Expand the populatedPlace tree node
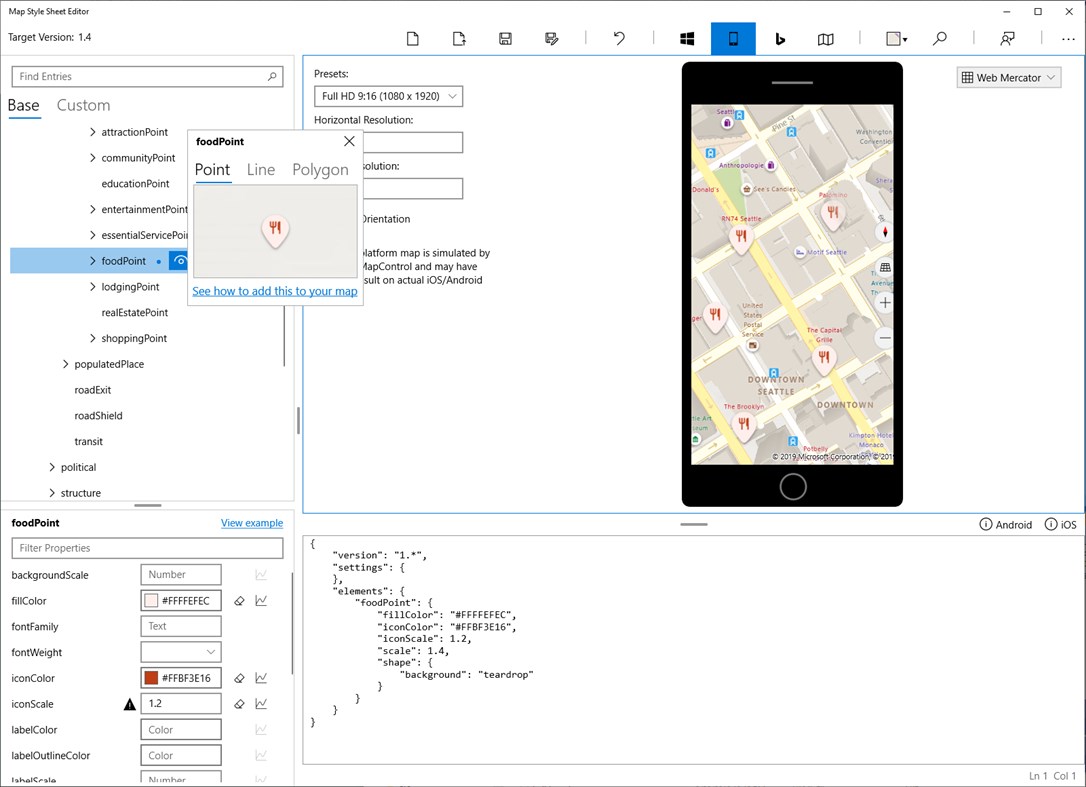The height and width of the screenshot is (787, 1086). coord(66,364)
